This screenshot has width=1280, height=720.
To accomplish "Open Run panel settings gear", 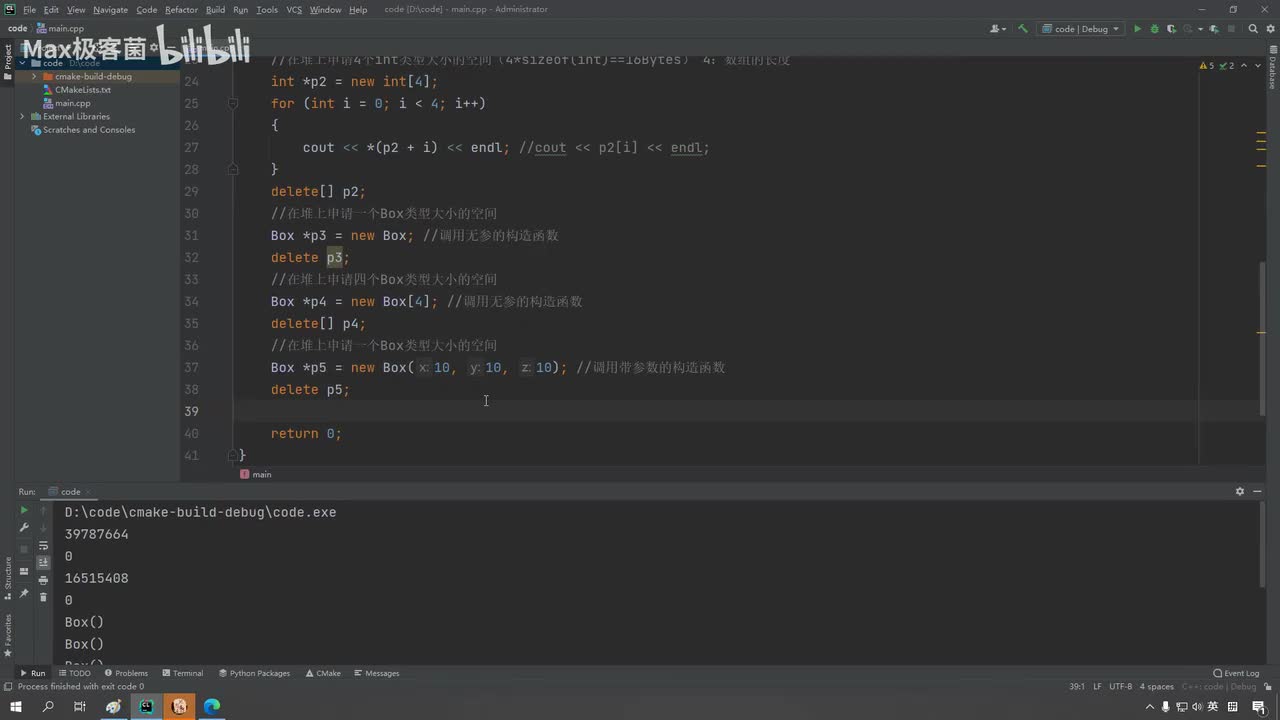I will pos(1240,491).
